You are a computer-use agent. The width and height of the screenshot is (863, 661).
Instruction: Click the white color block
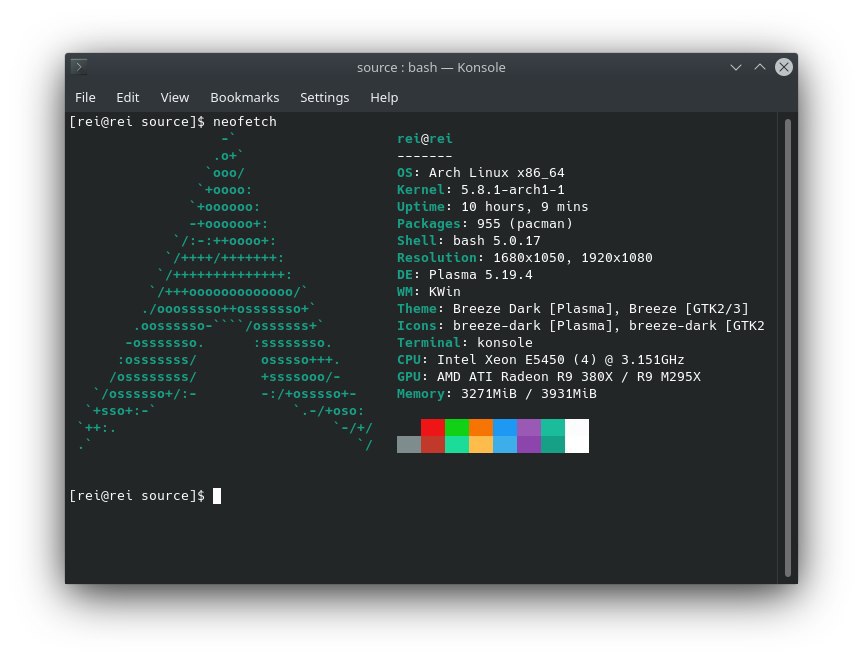pos(577,436)
